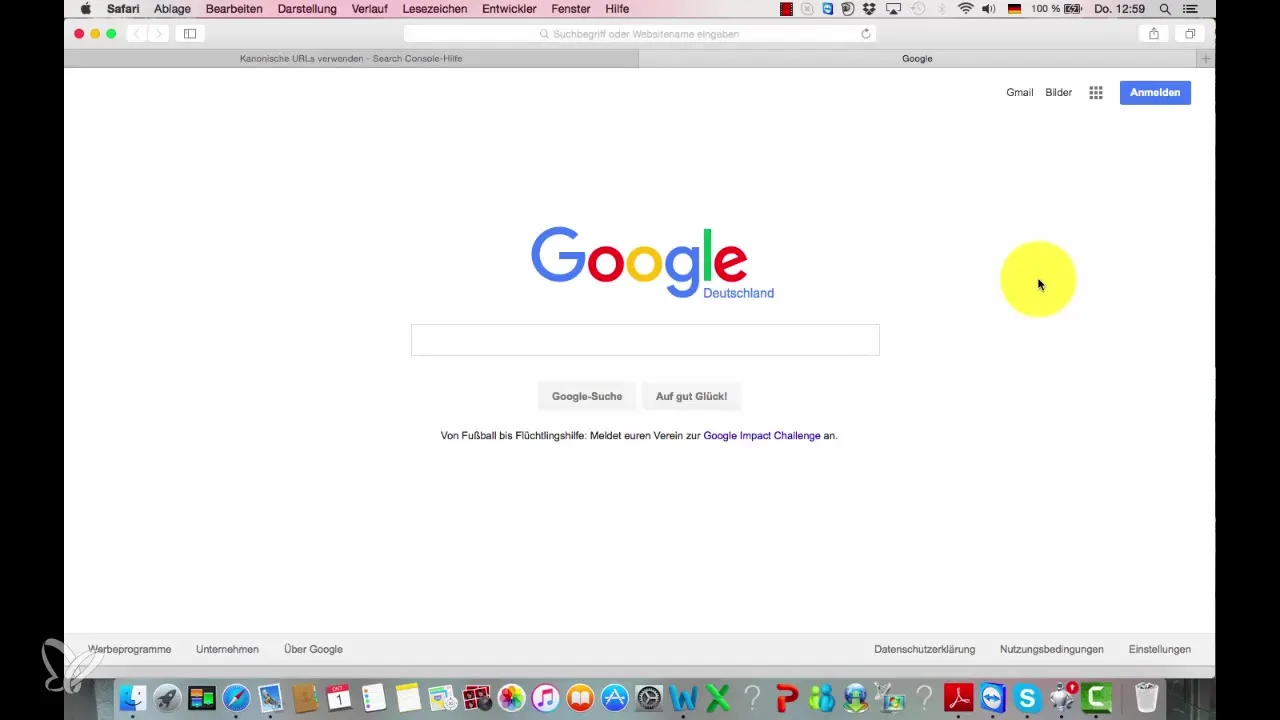Click the Safari address bar field
Image resolution: width=1280 pixels, height=720 pixels.
click(x=640, y=33)
